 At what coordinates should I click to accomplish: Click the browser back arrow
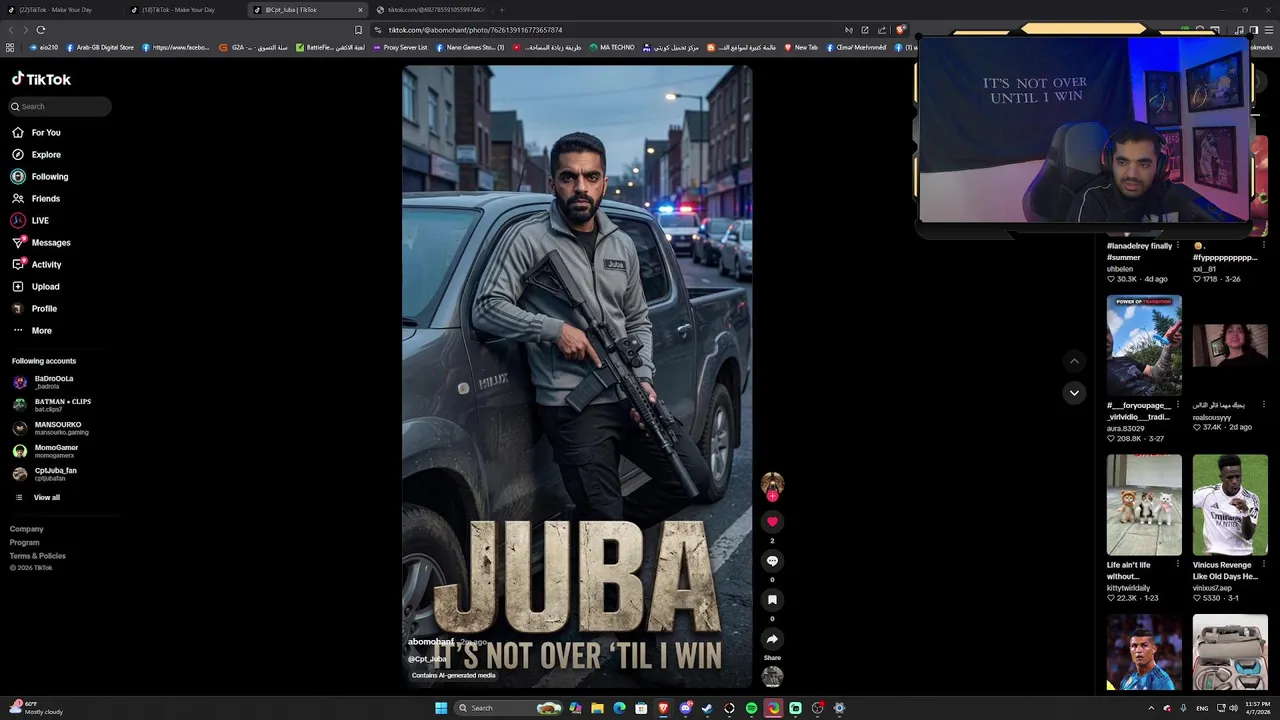pyautogui.click(x=12, y=30)
